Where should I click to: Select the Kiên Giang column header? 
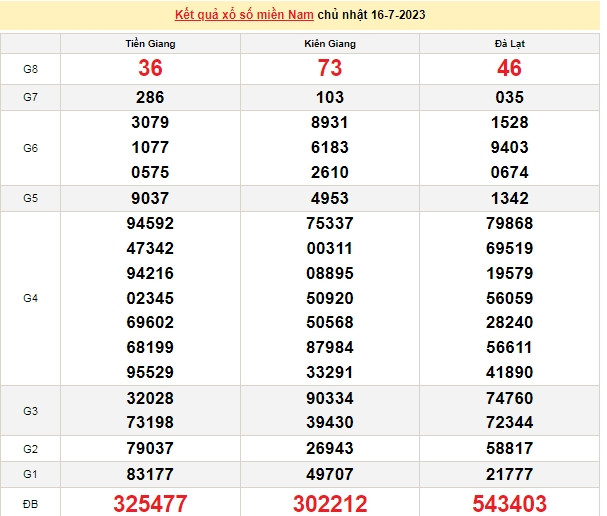pyautogui.click(x=330, y=44)
